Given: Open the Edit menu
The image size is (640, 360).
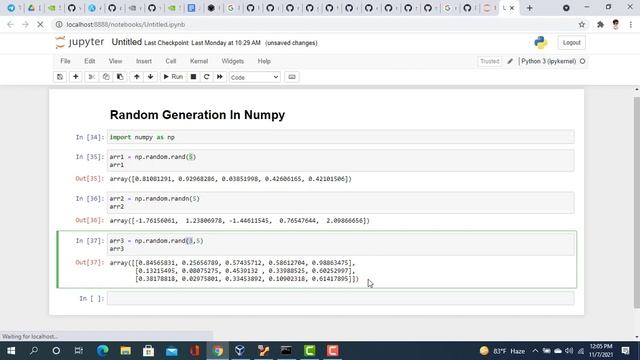Looking at the screenshot, I should (89, 61).
